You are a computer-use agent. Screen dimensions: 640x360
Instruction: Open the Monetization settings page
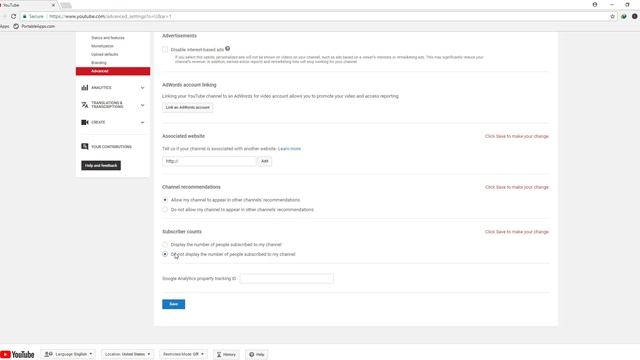click(102, 46)
